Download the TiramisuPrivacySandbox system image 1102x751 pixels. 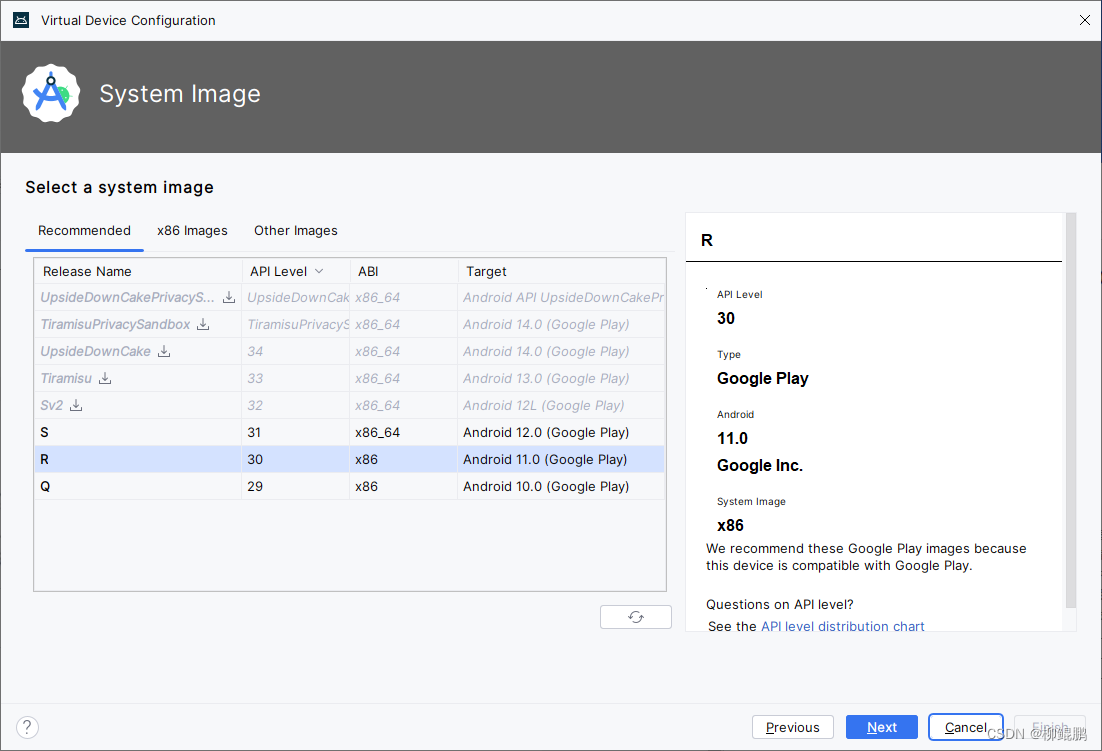coord(203,324)
